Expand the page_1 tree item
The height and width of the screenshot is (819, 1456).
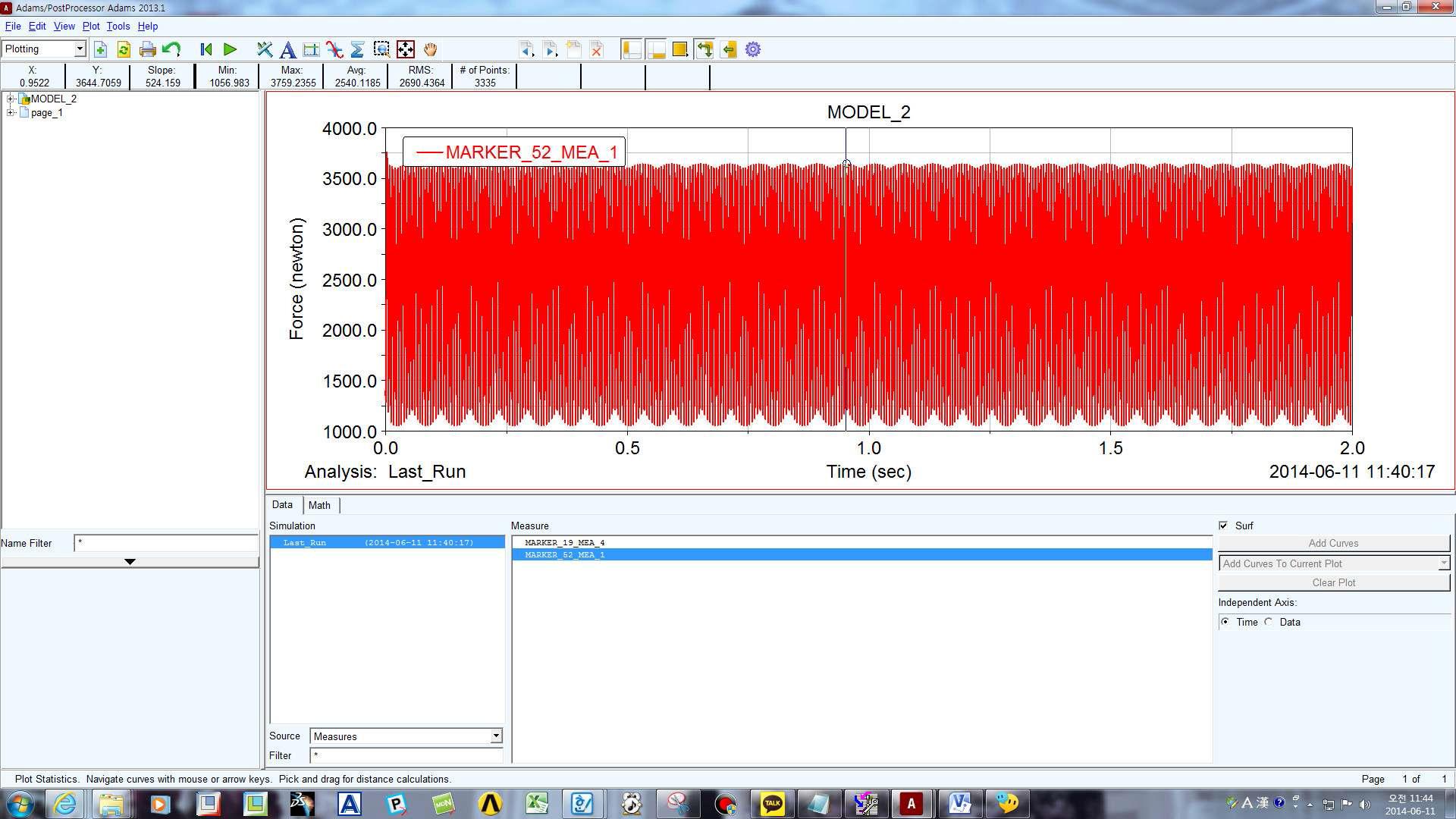(x=9, y=112)
